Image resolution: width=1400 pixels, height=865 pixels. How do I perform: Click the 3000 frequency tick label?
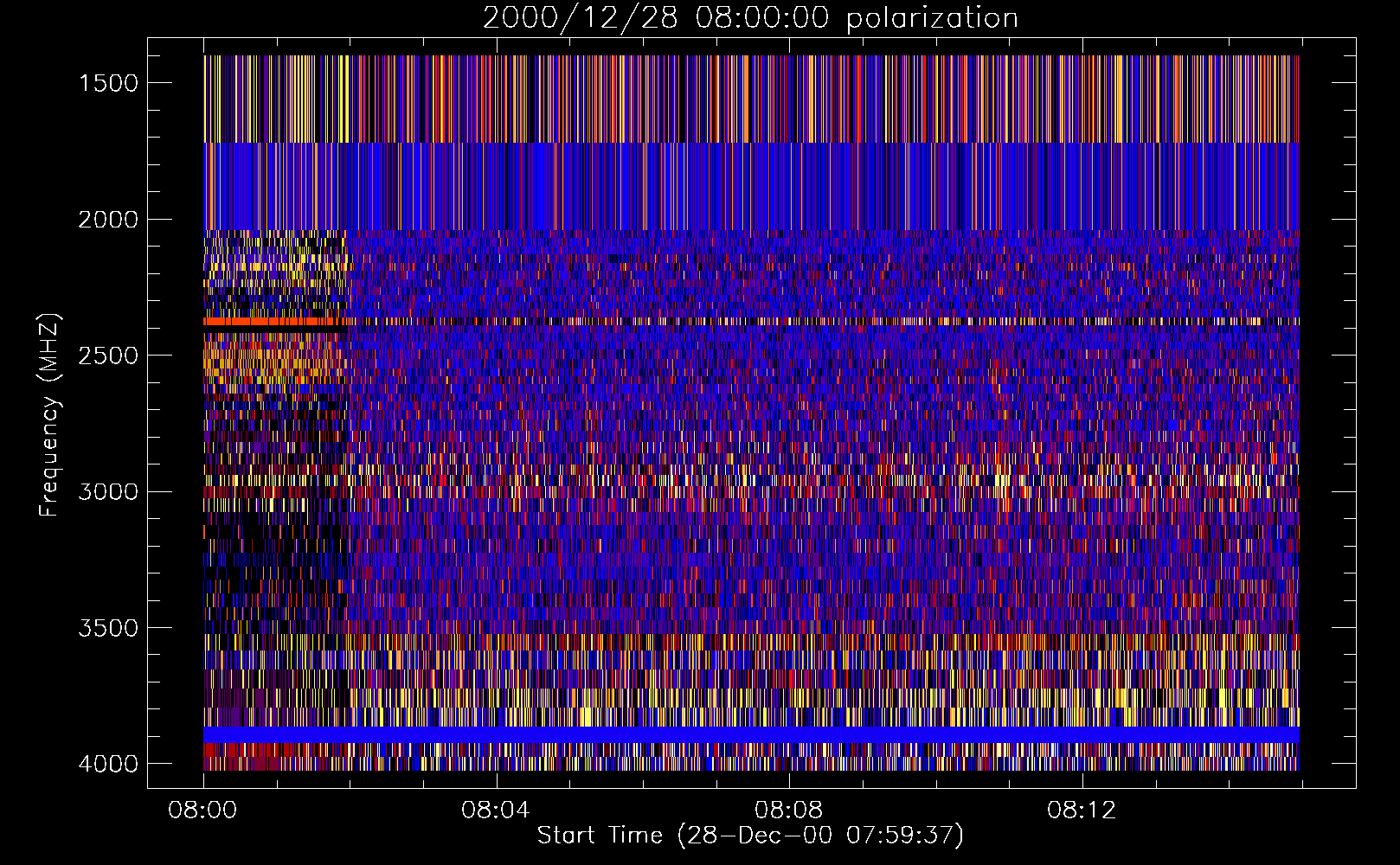108,491
